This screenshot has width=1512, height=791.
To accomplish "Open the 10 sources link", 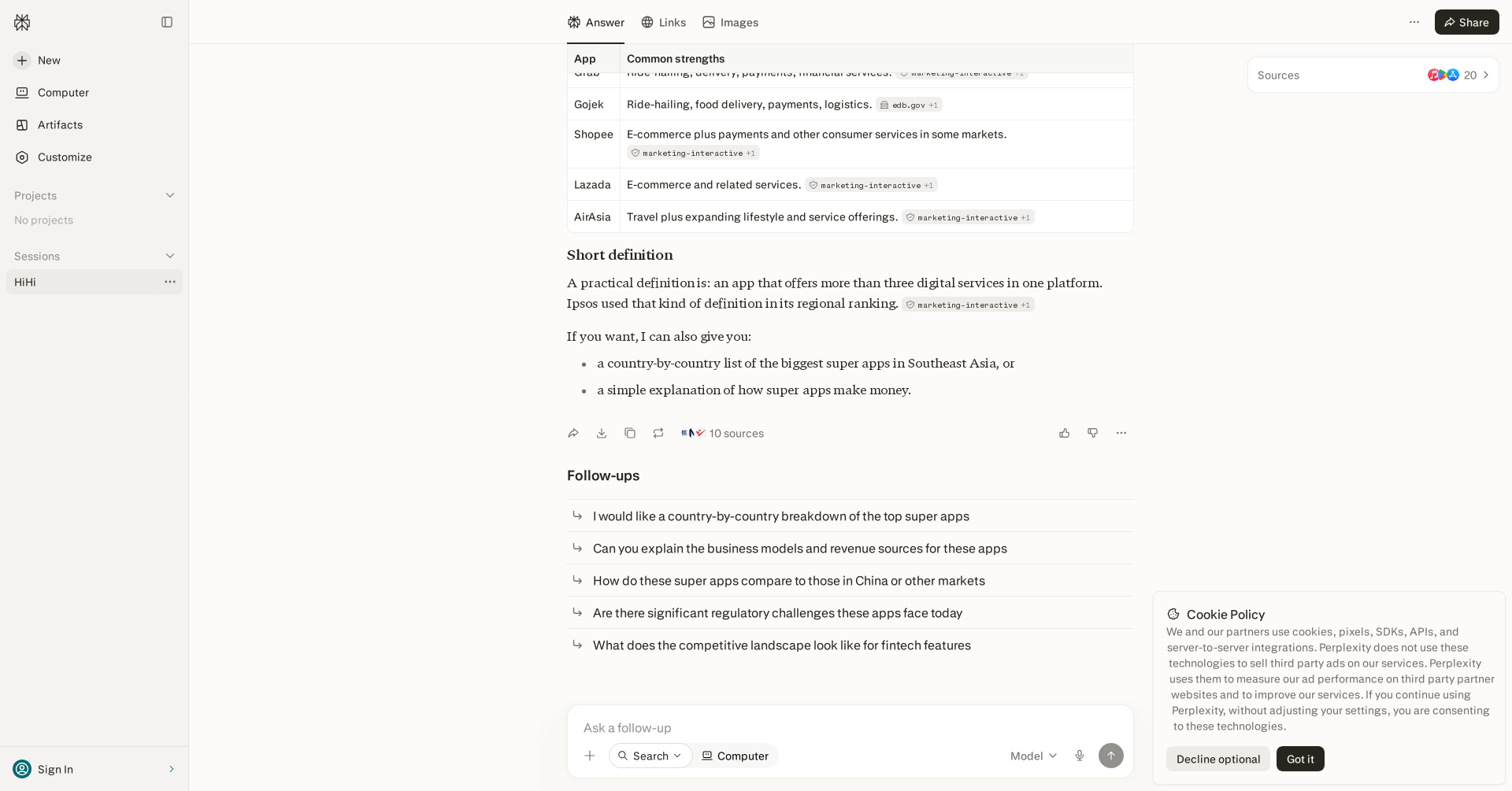I will [x=722, y=433].
